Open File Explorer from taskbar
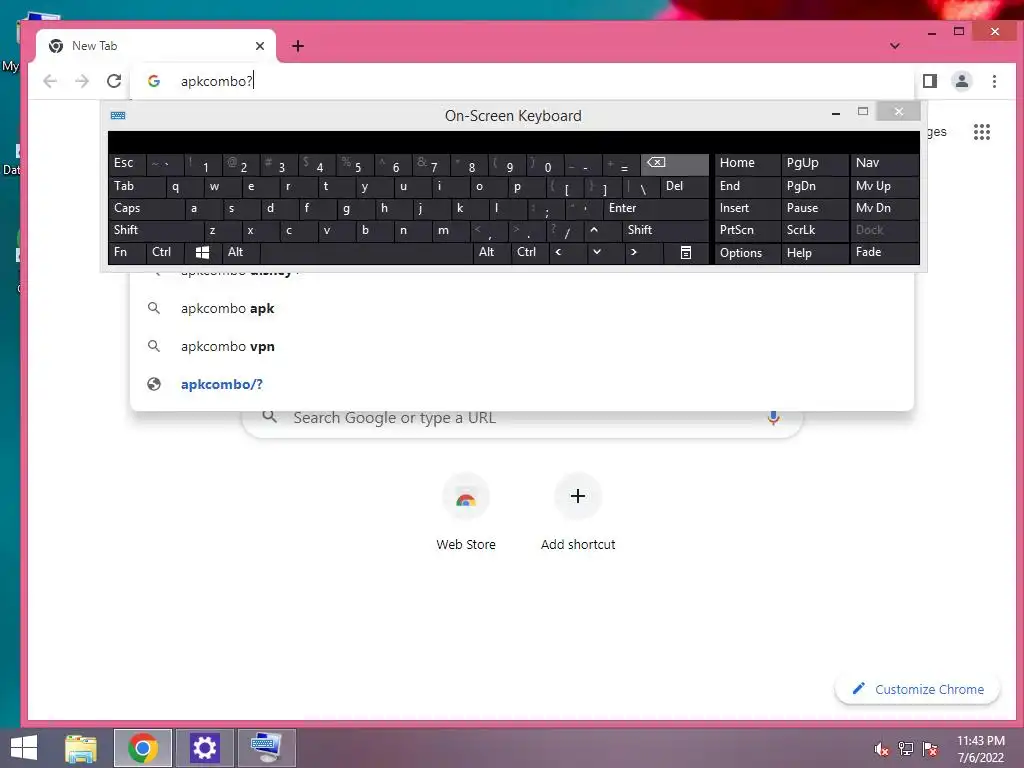The image size is (1024, 768). [x=81, y=748]
